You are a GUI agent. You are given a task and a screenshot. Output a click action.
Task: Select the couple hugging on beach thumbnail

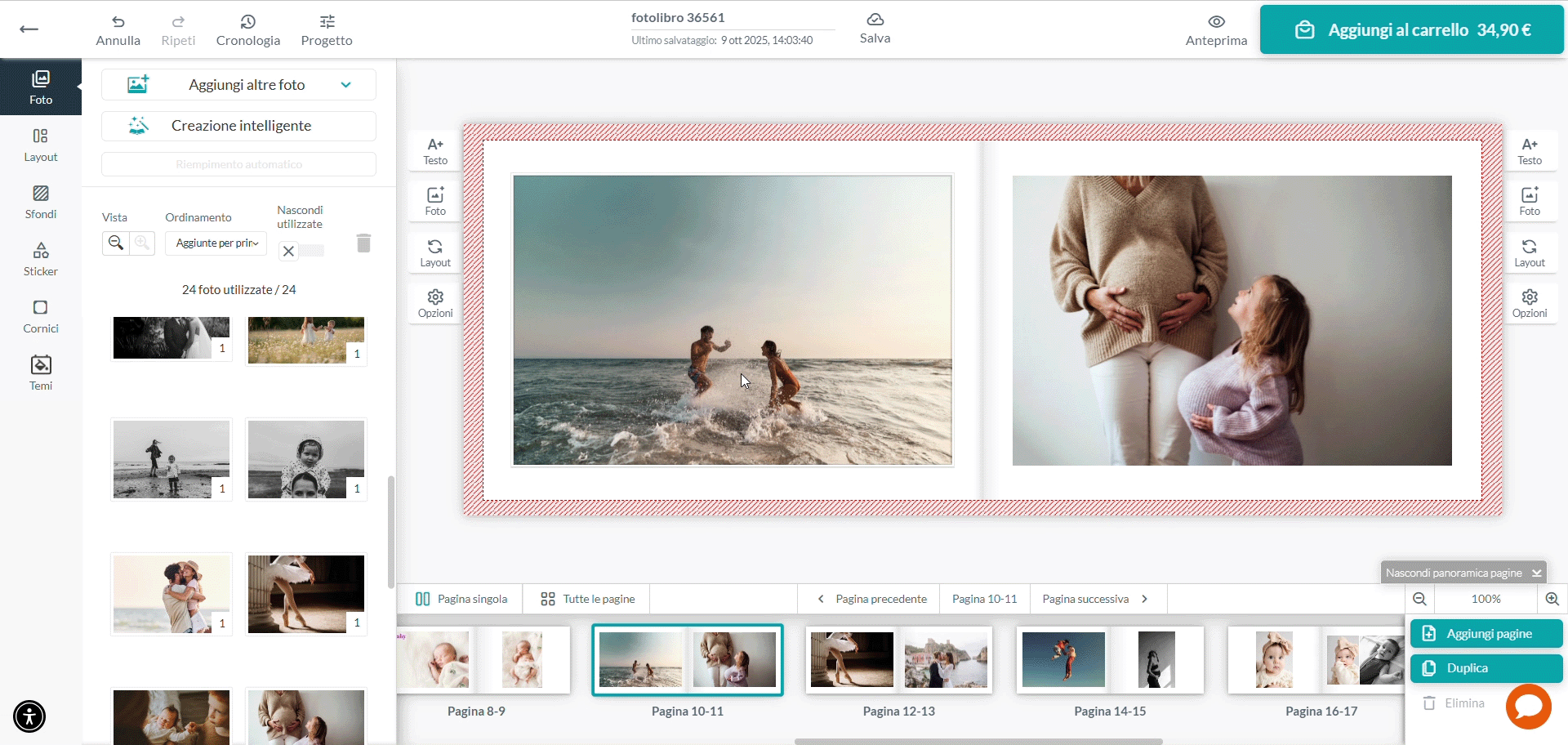pos(171,594)
